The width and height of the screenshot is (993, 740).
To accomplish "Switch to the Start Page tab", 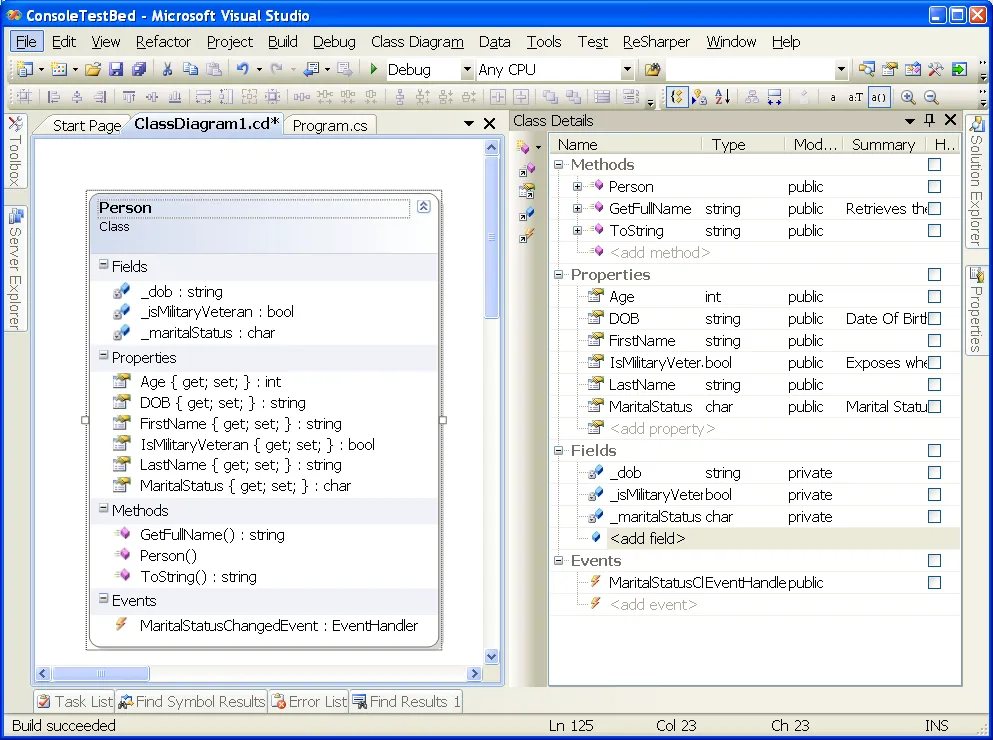I will coord(87,125).
